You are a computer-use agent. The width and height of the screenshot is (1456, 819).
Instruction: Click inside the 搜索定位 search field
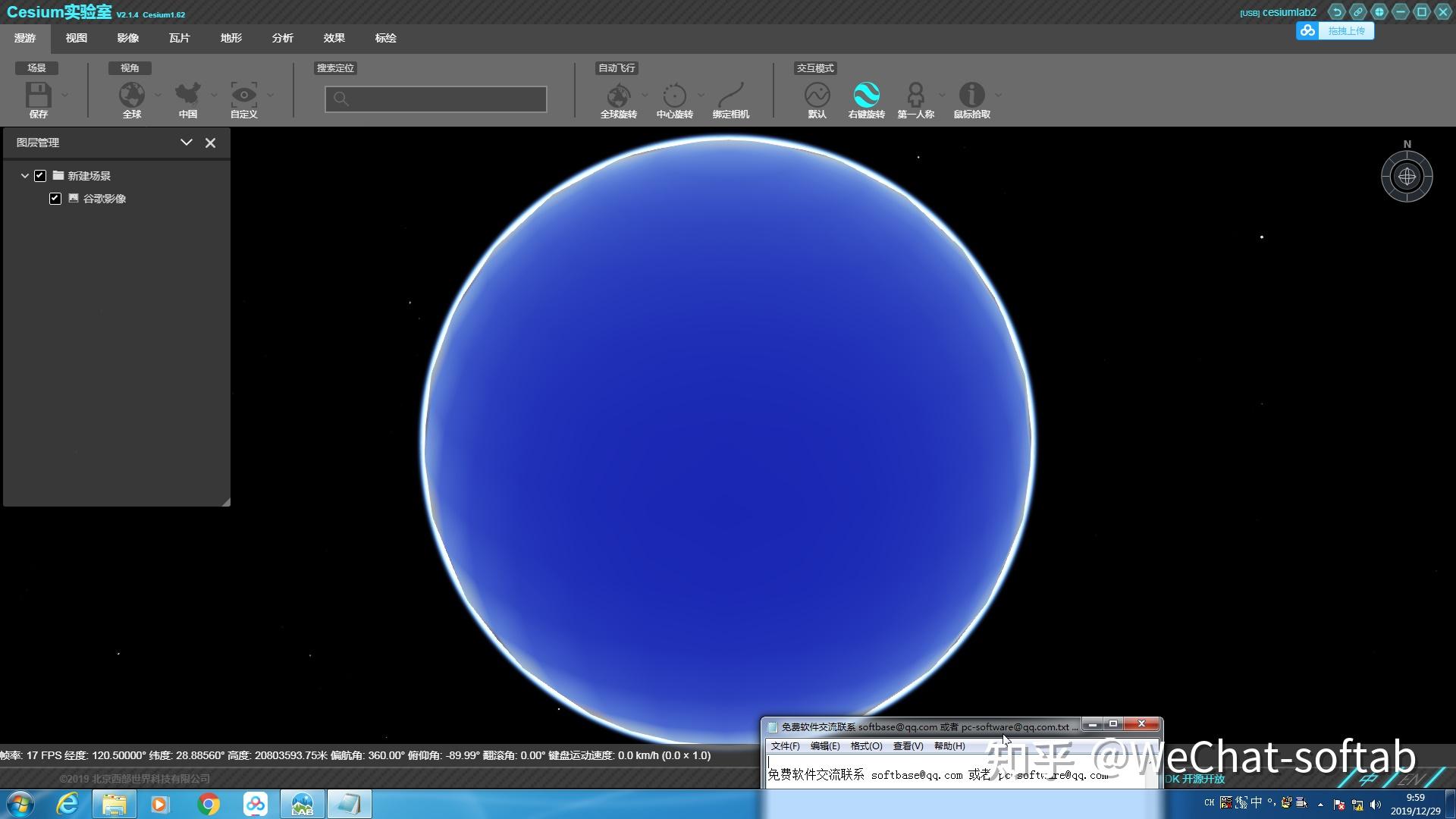click(444, 99)
